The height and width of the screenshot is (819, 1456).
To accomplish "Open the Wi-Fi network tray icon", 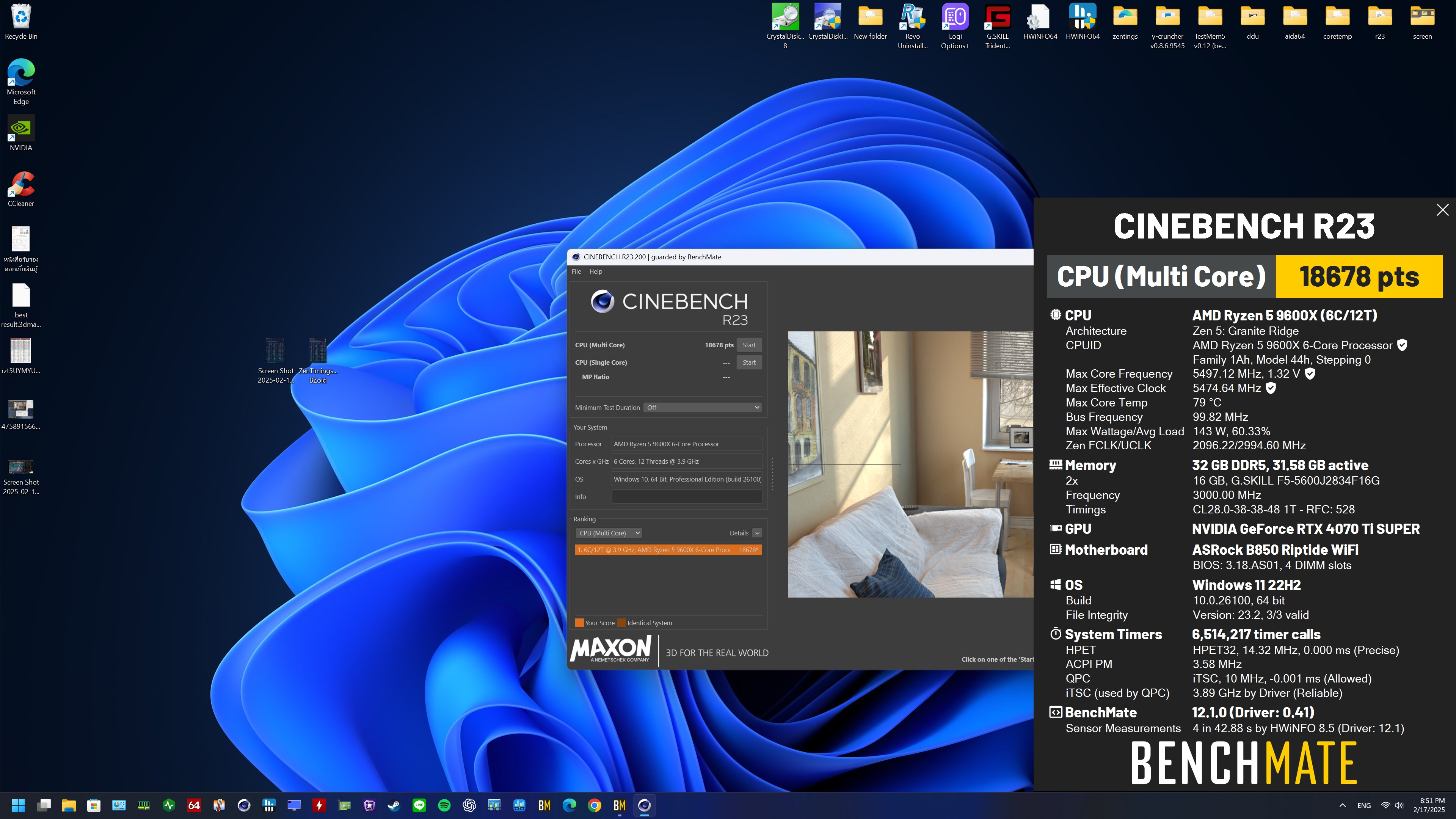I will click(1385, 805).
